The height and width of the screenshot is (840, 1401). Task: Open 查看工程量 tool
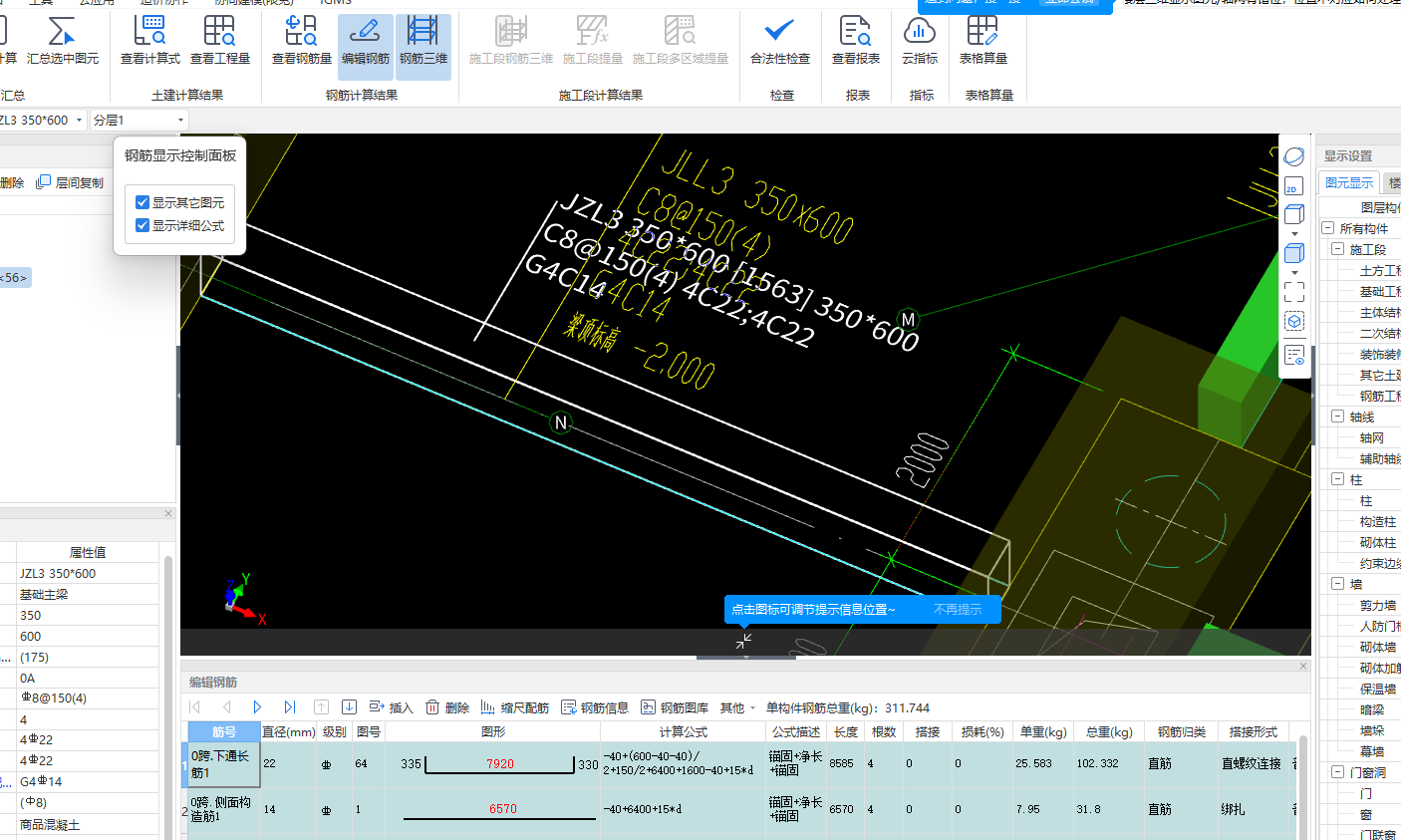220,40
